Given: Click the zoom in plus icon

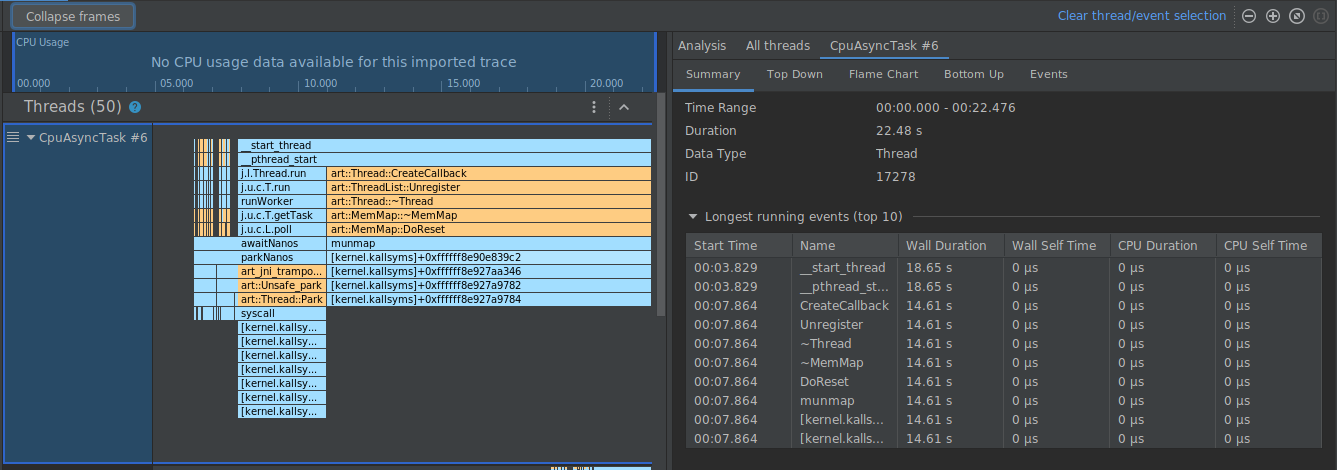Looking at the screenshot, I should click(1273, 16).
